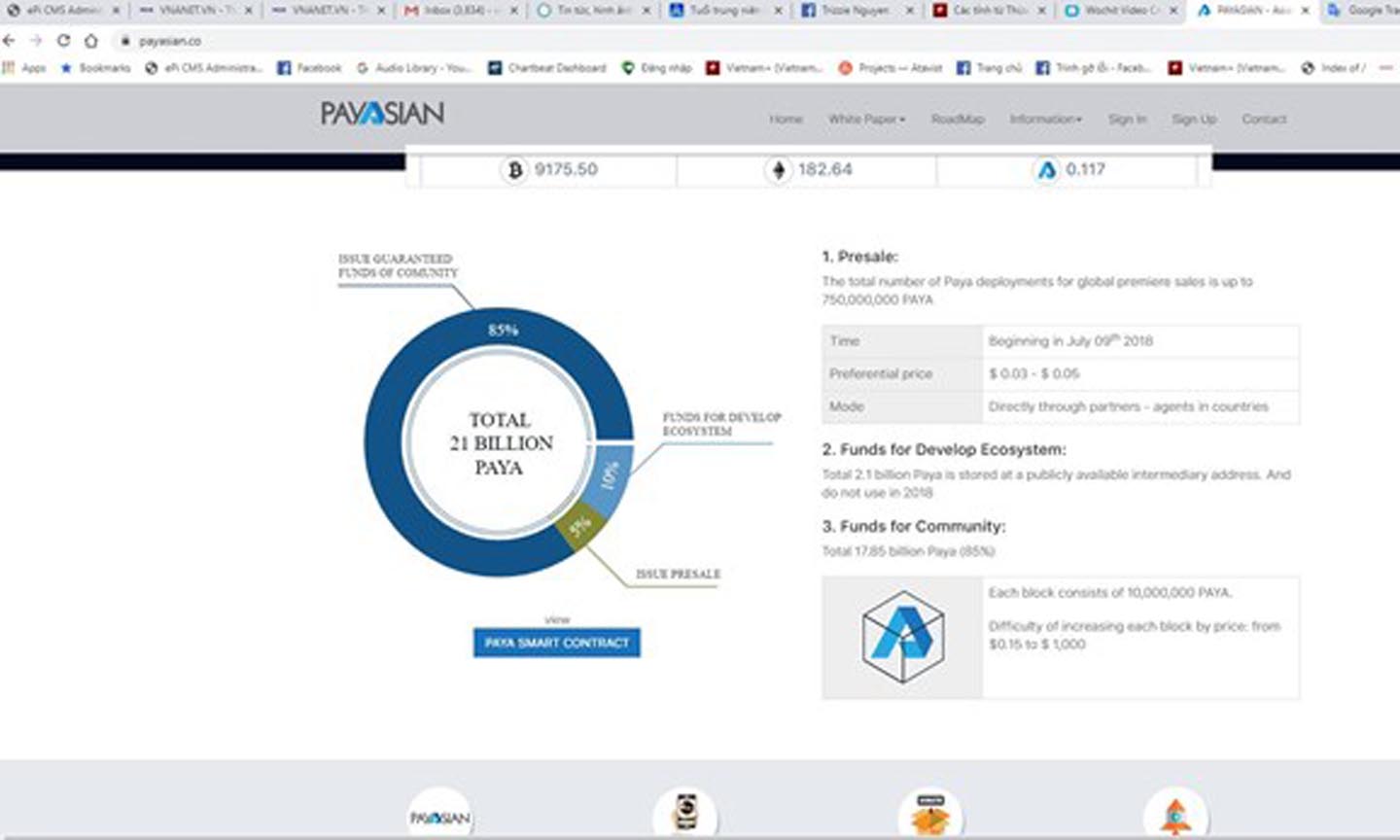Click the browser forward arrow
The width and height of the screenshot is (1400, 840).
click(36, 41)
